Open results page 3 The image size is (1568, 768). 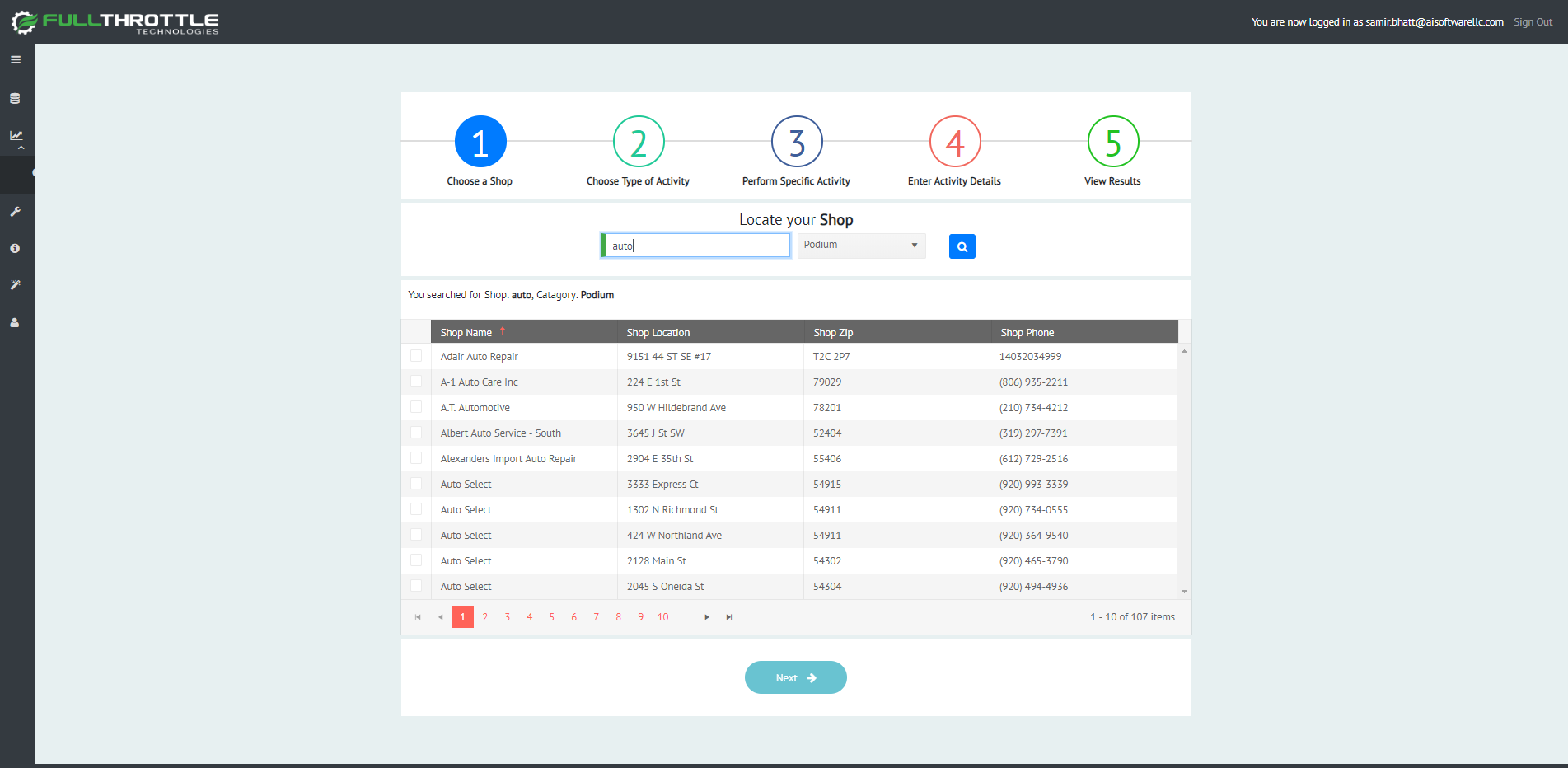point(508,617)
